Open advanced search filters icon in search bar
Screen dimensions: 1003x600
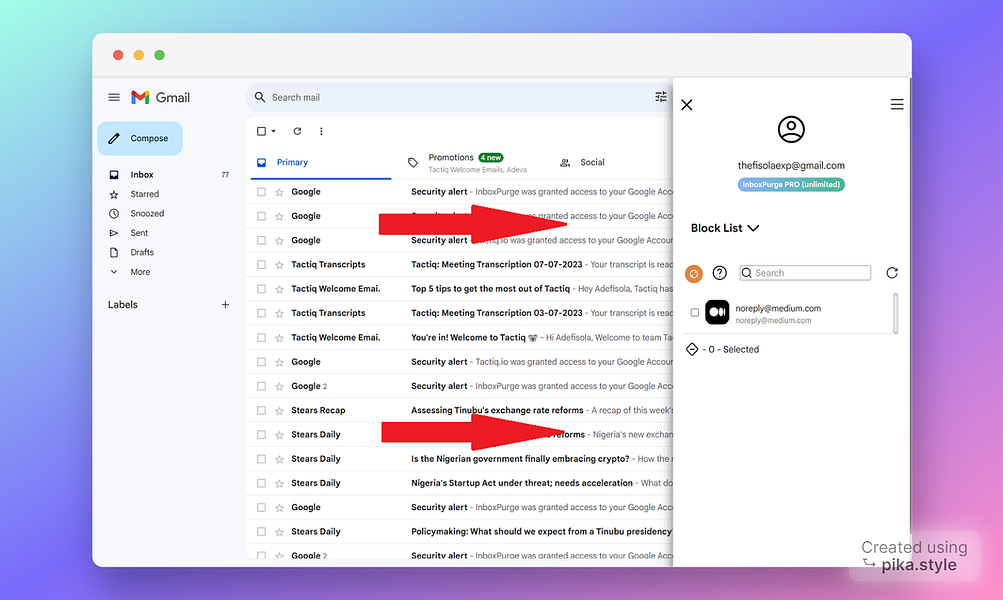click(660, 97)
